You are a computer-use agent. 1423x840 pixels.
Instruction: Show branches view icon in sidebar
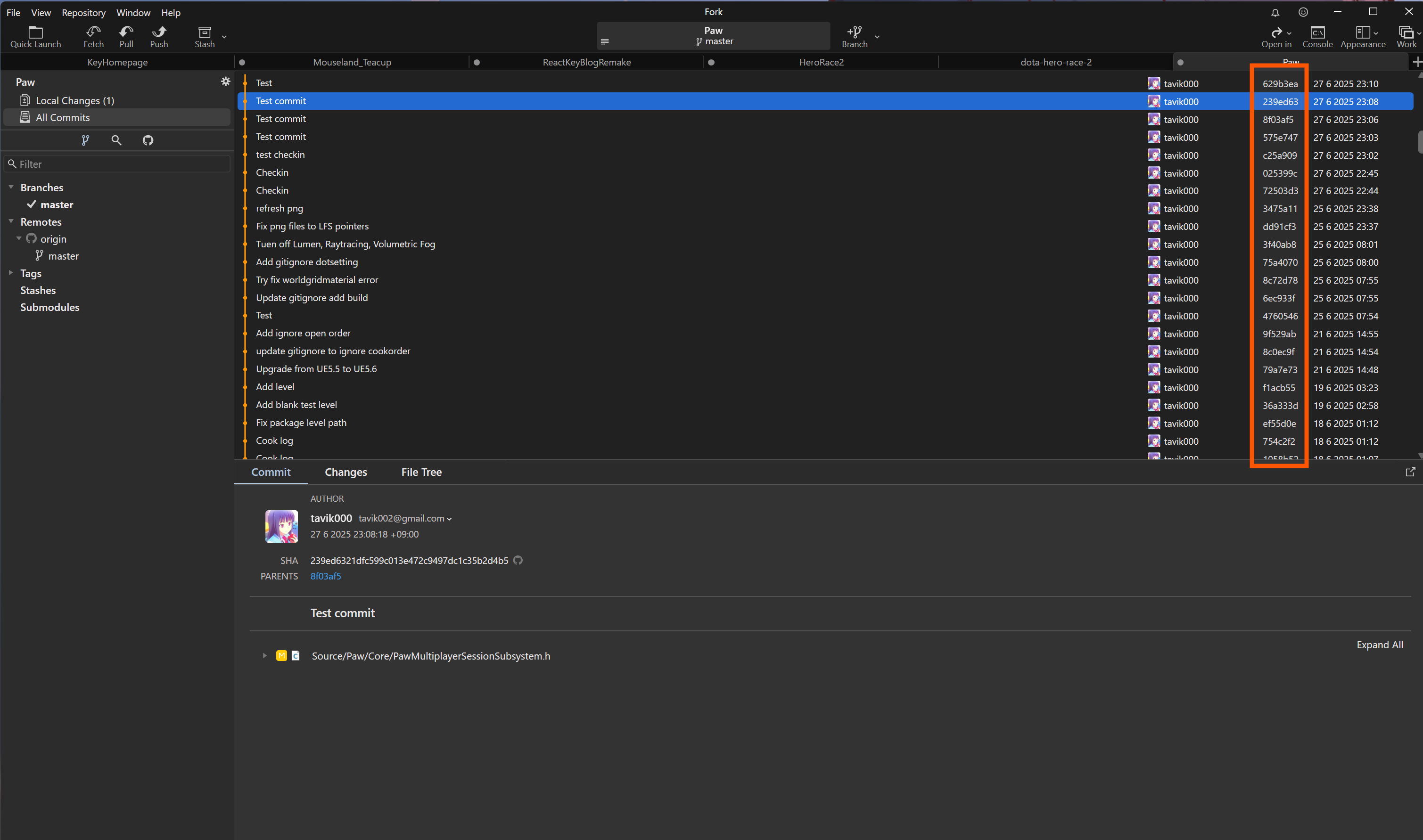pos(85,140)
